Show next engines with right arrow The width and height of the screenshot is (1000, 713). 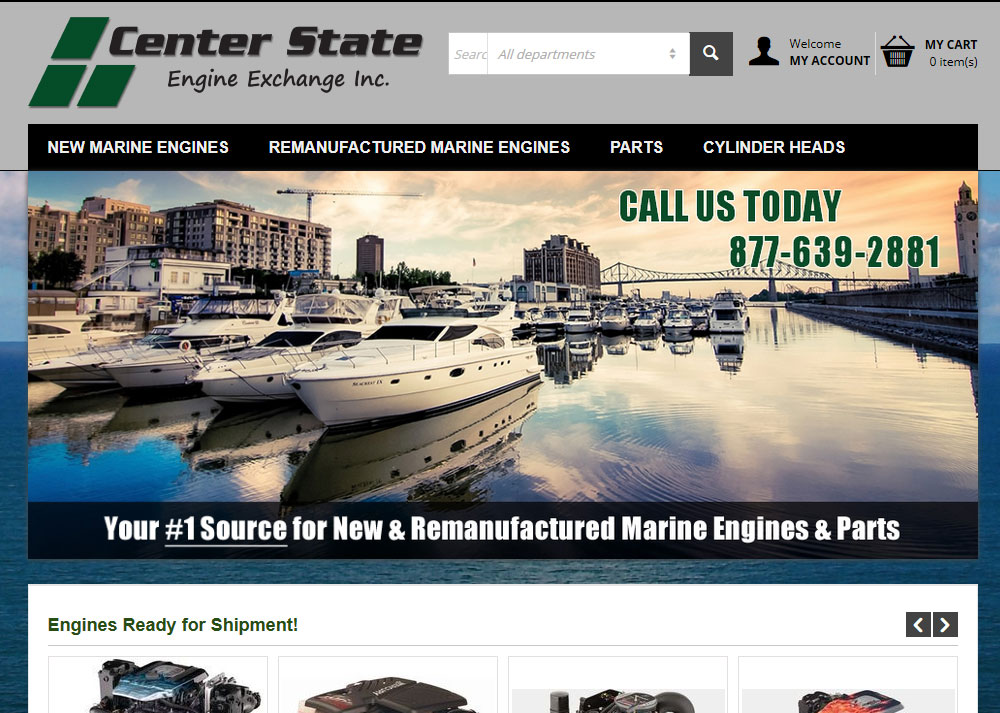point(945,624)
